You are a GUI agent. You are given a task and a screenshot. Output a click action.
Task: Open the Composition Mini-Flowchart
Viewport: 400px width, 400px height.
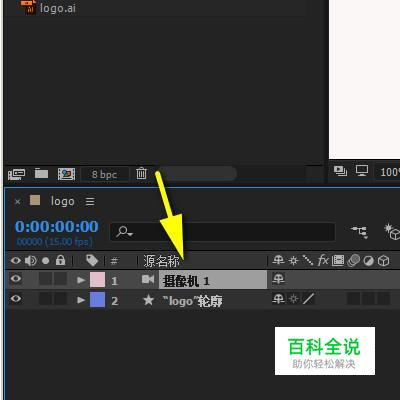tap(359, 232)
